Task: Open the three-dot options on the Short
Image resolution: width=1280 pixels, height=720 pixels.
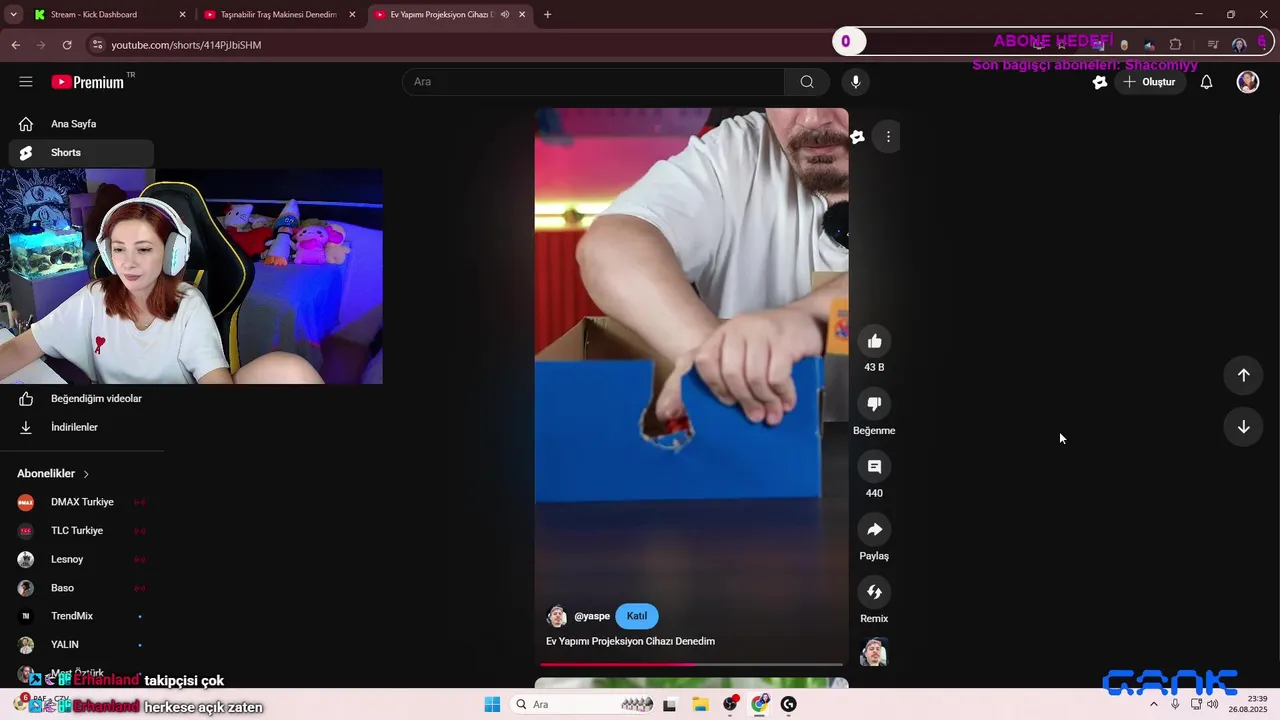Action: tap(888, 137)
